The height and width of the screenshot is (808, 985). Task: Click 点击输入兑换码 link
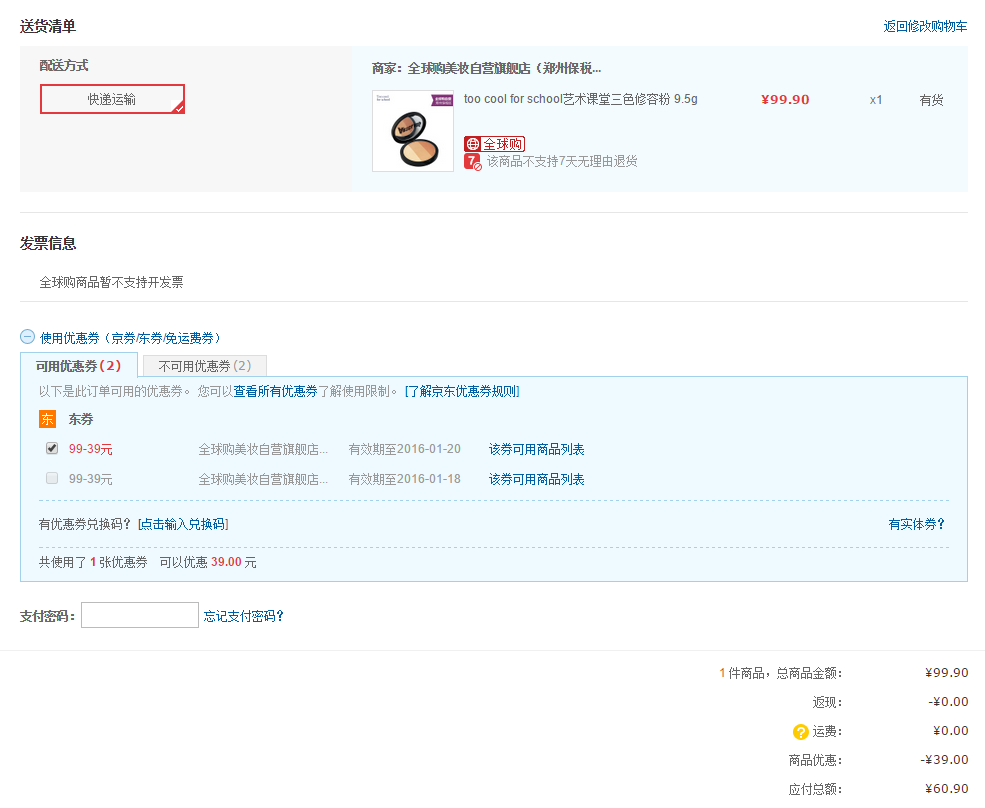tap(183, 524)
